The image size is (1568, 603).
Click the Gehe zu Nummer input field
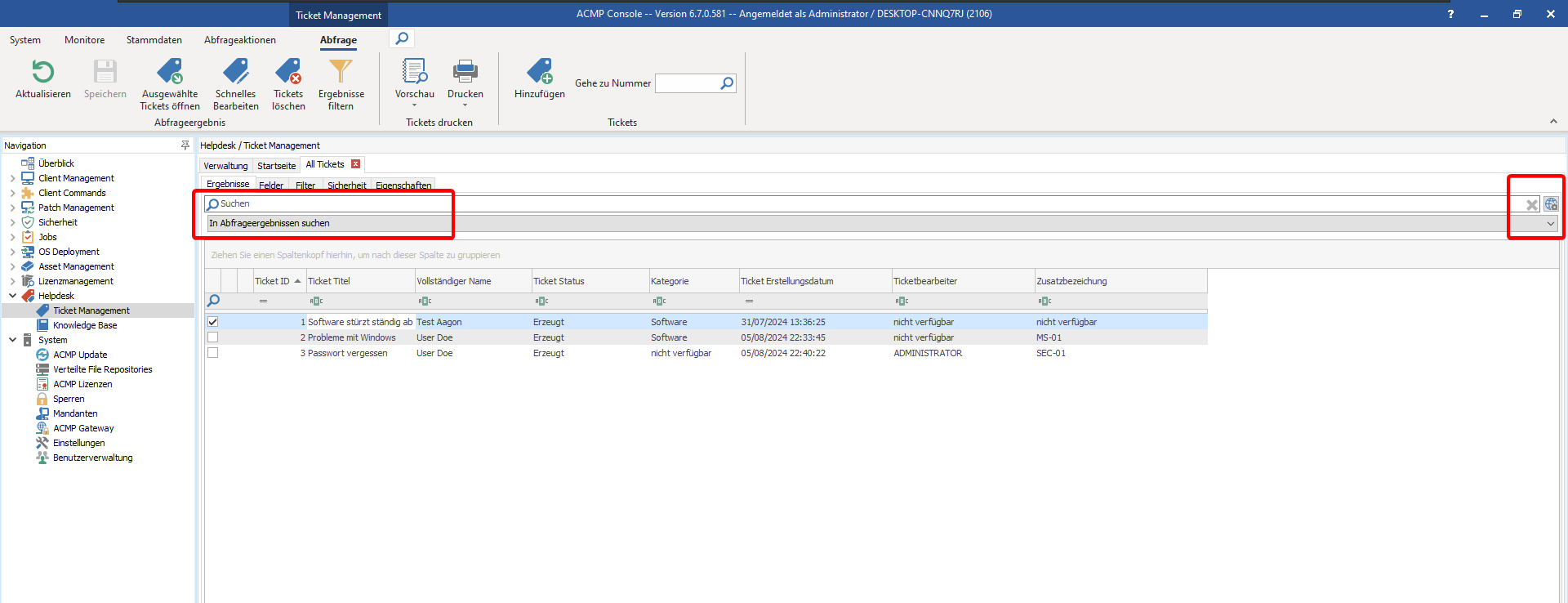pyautogui.click(x=688, y=83)
